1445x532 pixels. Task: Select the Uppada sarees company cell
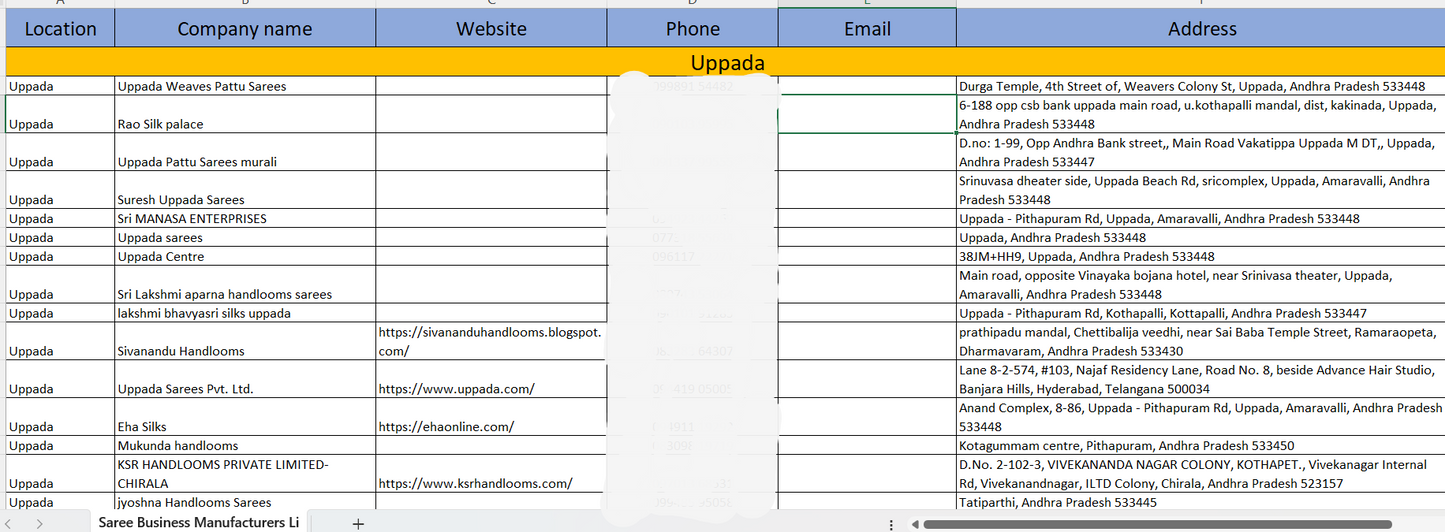(x=245, y=238)
